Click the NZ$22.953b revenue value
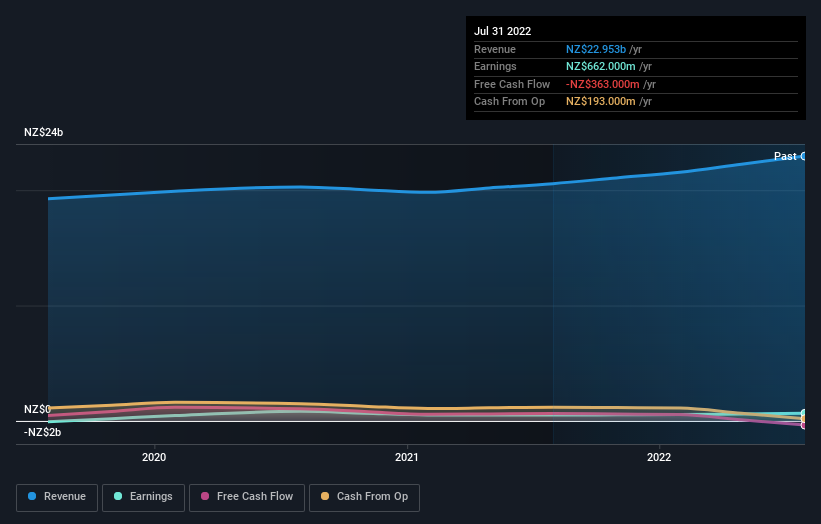Viewport: 821px width, 524px height. [x=596, y=49]
